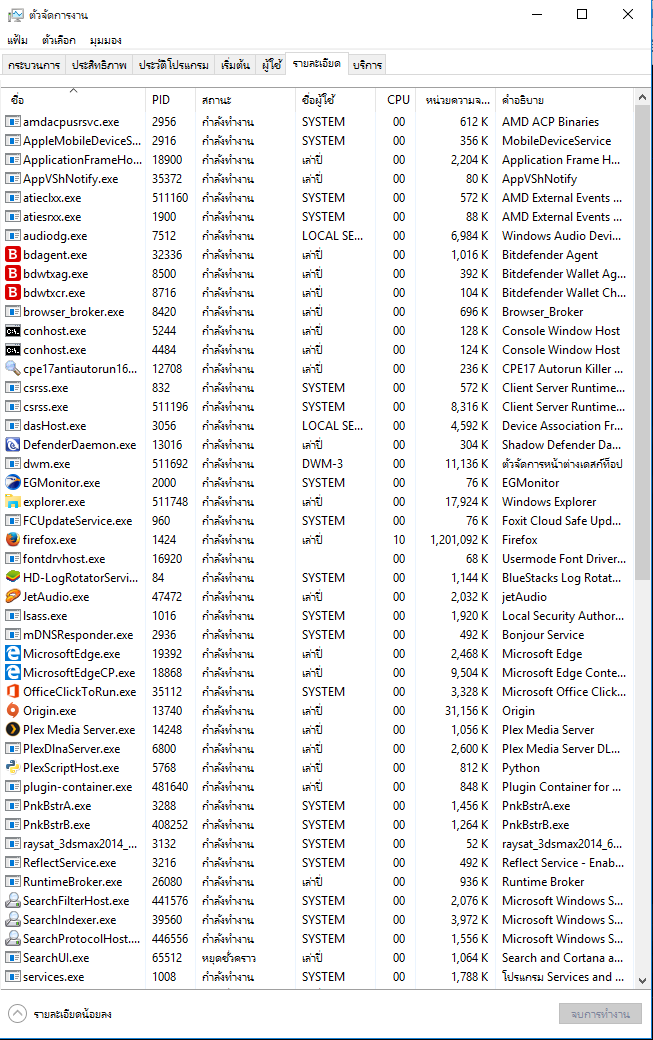Open the แฟ้ม menu

(x=17, y=40)
